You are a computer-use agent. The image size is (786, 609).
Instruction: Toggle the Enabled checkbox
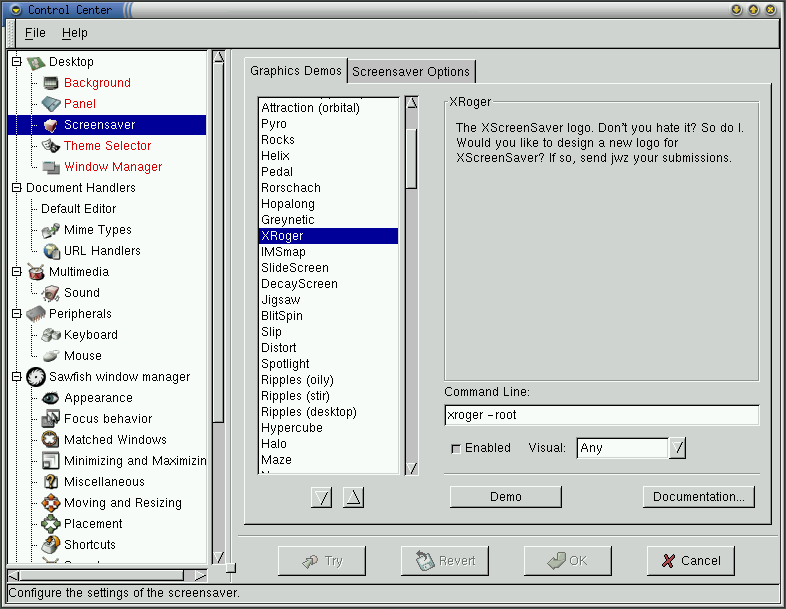[x=456, y=449]
